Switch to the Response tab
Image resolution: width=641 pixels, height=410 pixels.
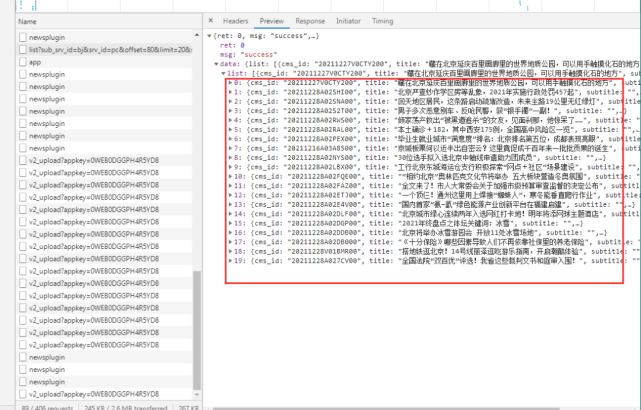click(310, 21)
